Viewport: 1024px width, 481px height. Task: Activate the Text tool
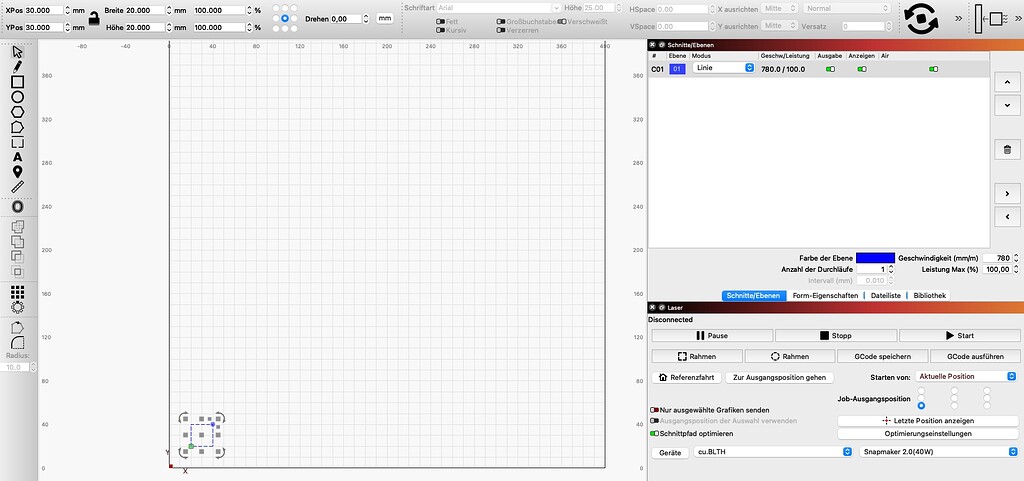[18, 157]
